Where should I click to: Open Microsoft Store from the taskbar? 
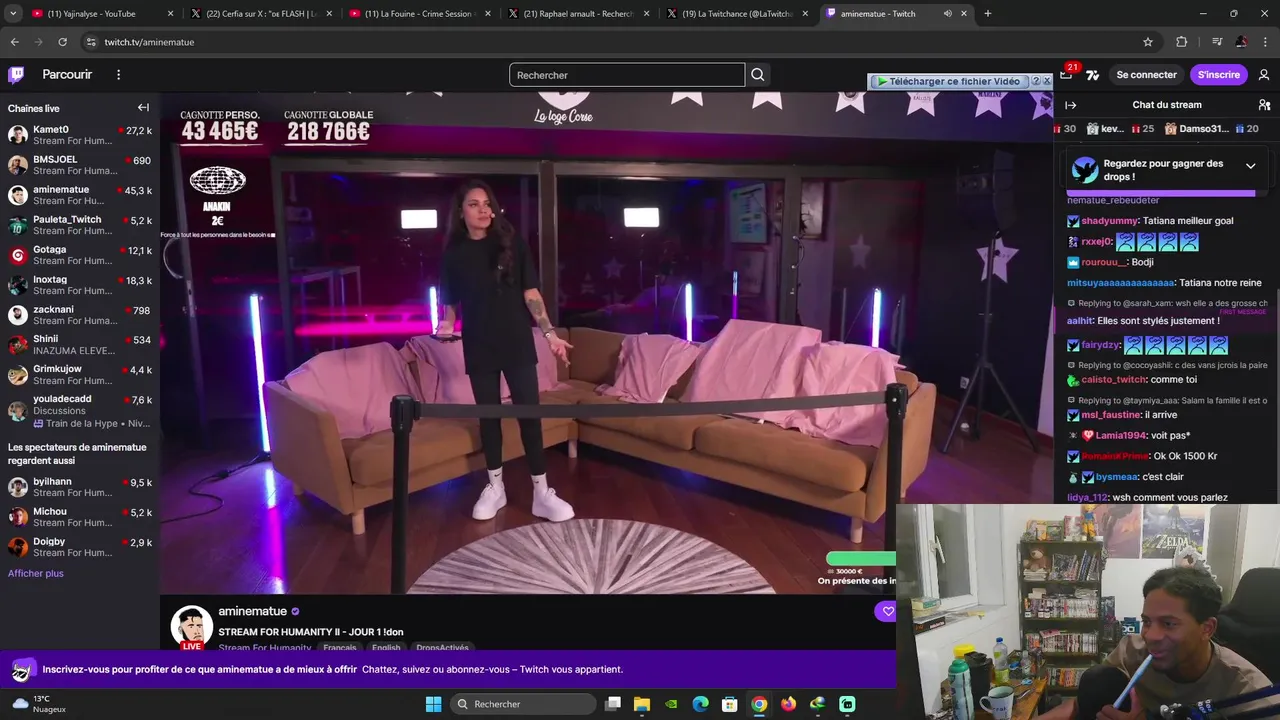click(730, 704)
